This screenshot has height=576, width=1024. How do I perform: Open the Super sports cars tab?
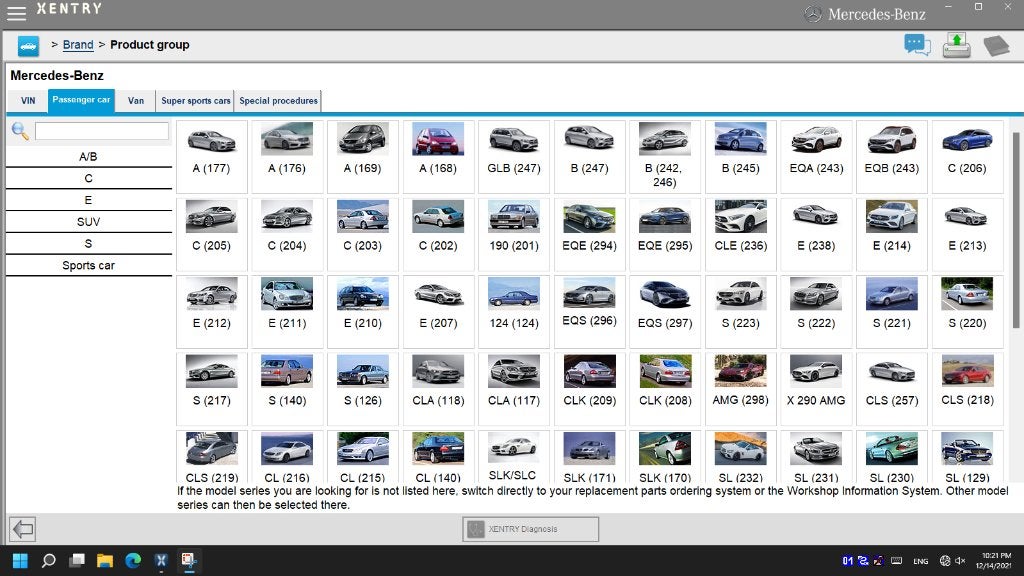click(195, 101)
